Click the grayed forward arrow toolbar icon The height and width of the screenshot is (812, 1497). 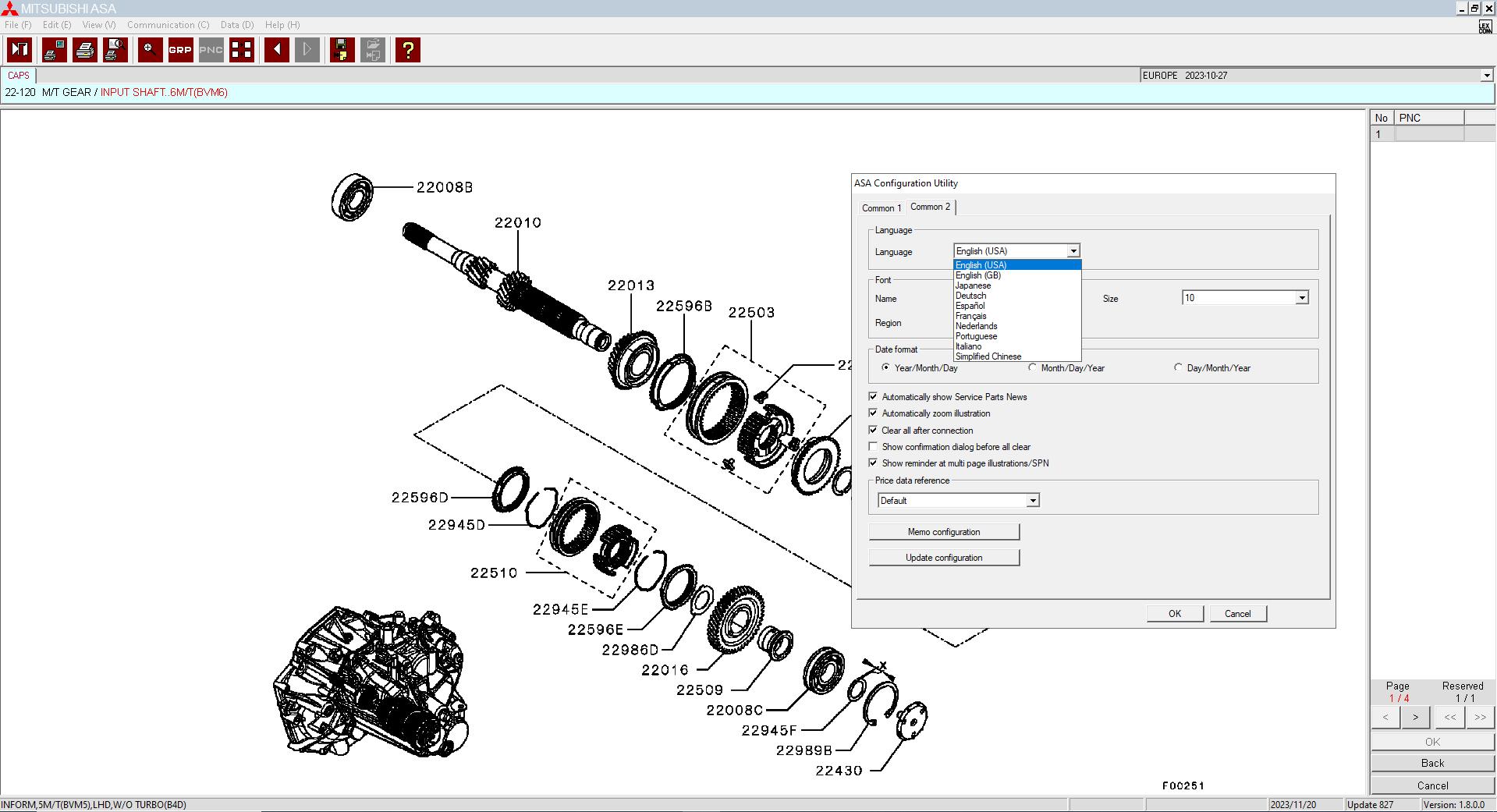307,50
